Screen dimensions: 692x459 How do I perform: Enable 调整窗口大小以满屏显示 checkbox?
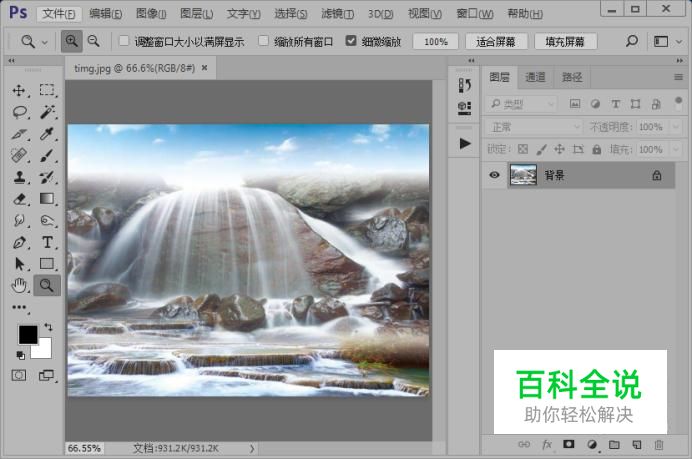[x=124, y=41]
